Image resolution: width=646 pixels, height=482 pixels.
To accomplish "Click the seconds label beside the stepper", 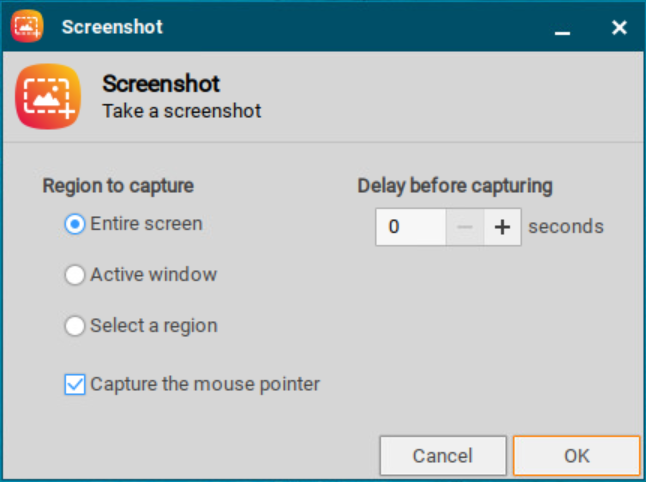I will (x=566, y=227).
